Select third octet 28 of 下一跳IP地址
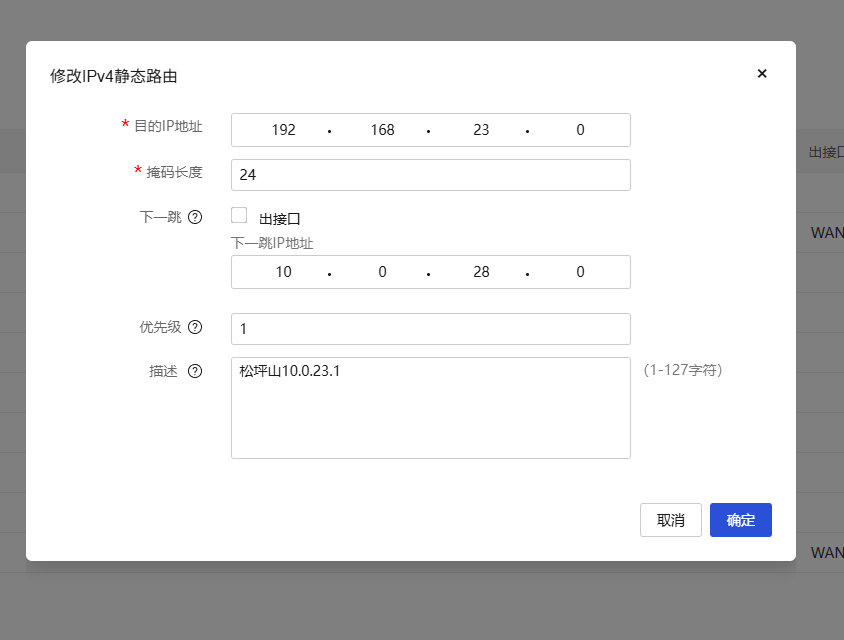The width and height of the screenshot is (844, 640). coord(481,272)
